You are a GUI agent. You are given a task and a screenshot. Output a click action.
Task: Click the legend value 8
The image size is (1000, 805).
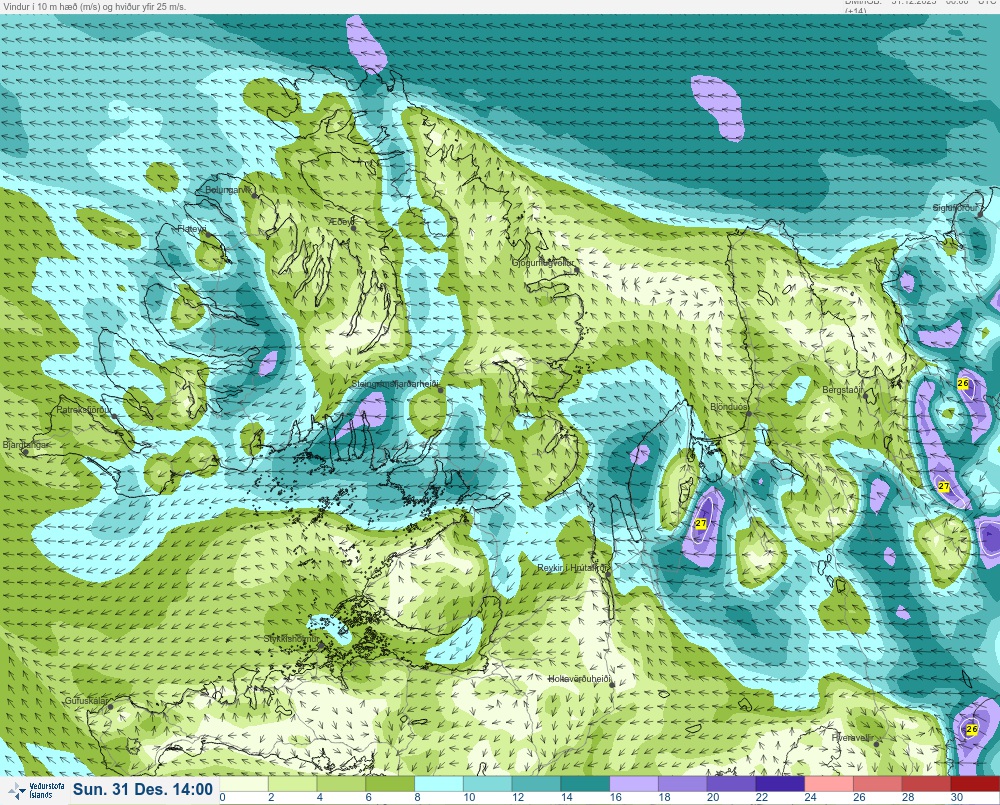[x=417, y=797]
